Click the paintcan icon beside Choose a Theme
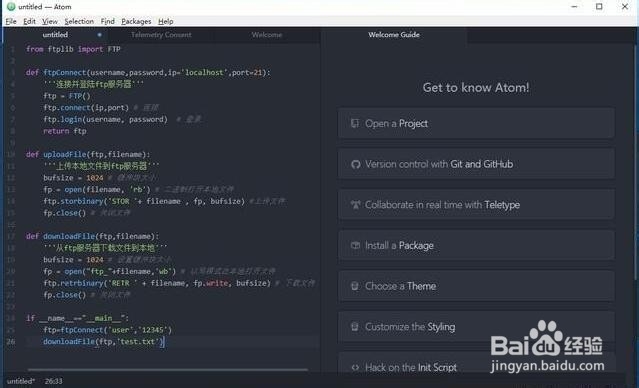This screenshot has height=388, width=639. [x=355, y=286]
